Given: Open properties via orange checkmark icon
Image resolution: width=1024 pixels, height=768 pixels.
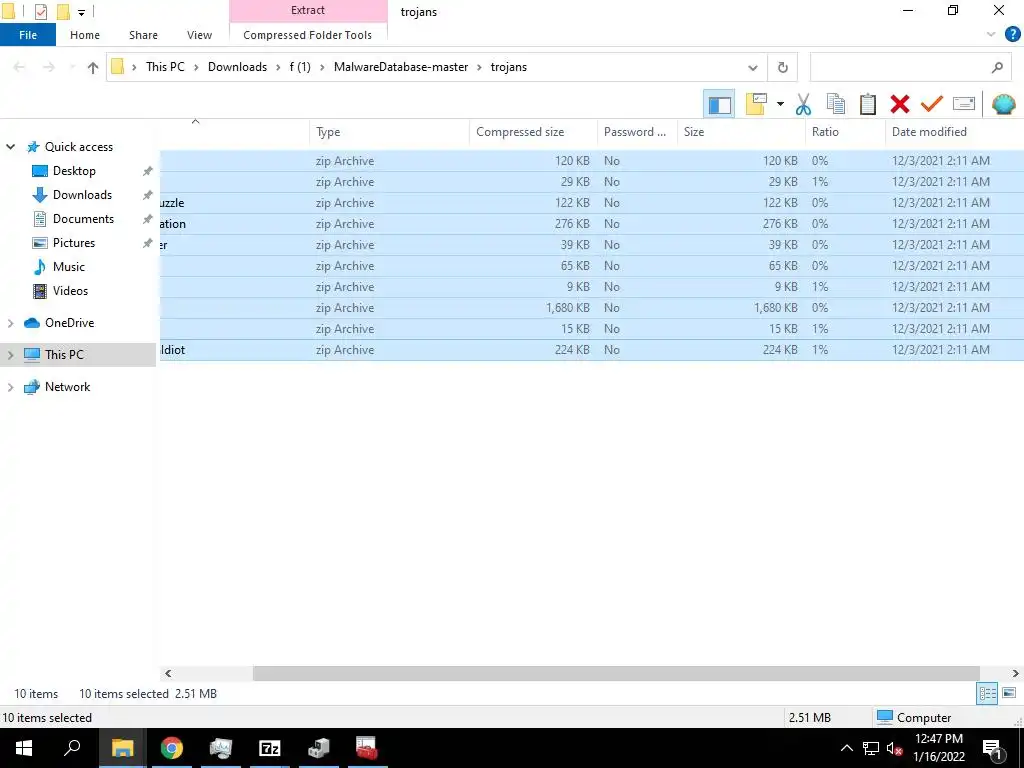Looking at the screenshot, I should click(931, 104).
